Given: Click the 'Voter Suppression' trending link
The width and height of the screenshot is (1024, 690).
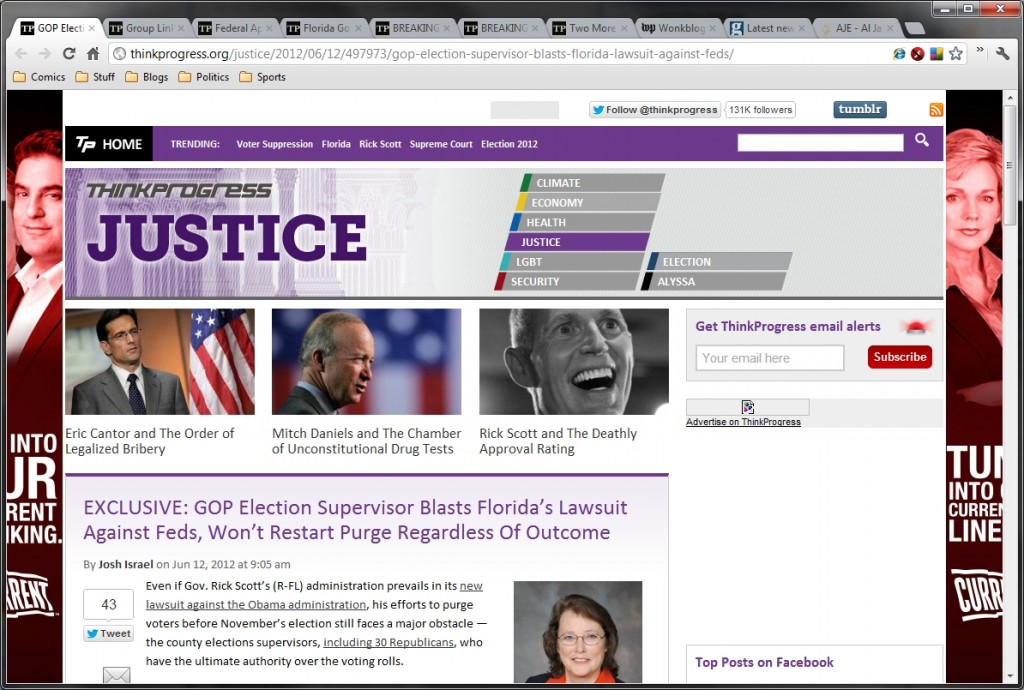Looking at the screenshot, I should [x=274, y=144].
